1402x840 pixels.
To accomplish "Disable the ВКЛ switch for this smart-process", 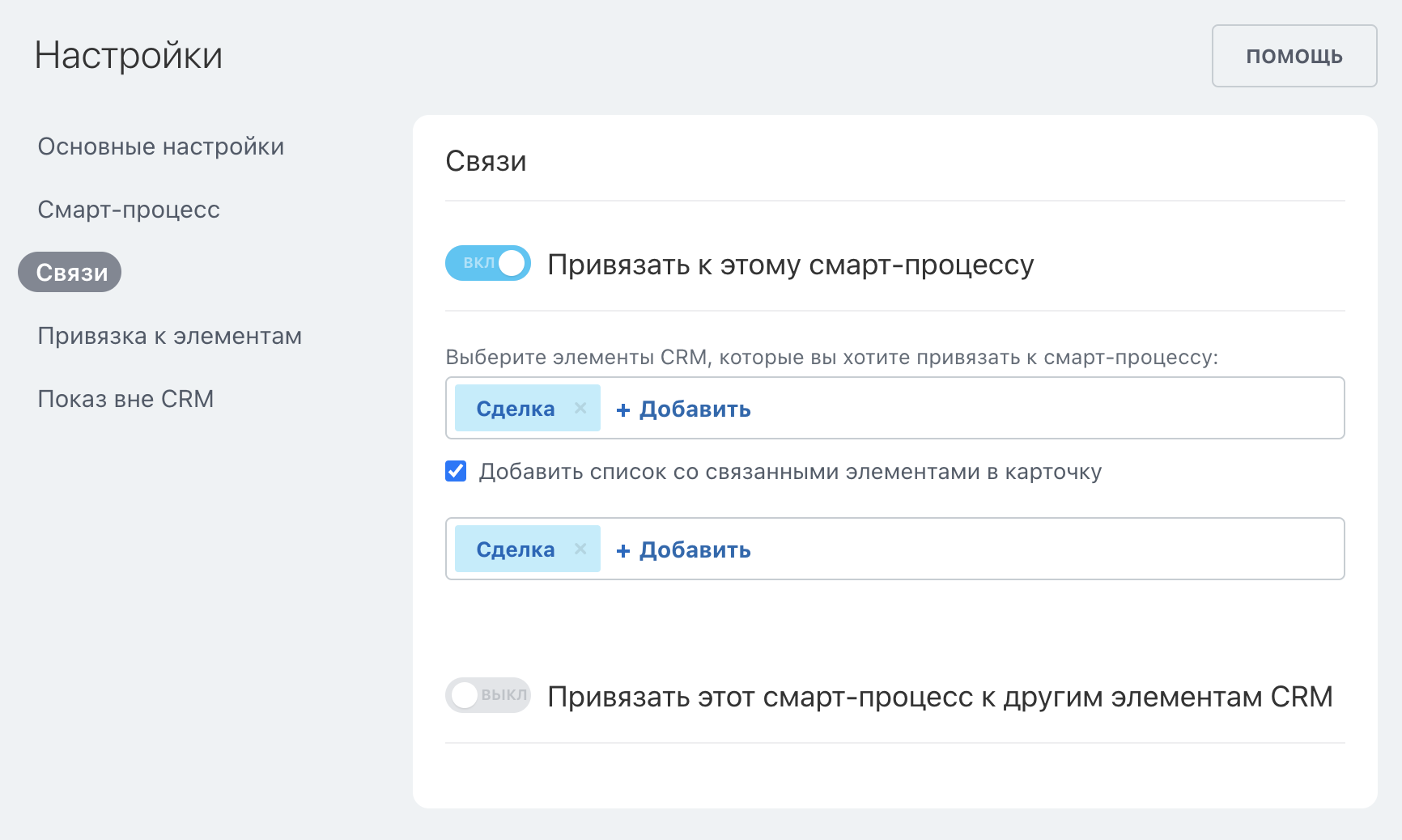I will click(488, 263).
